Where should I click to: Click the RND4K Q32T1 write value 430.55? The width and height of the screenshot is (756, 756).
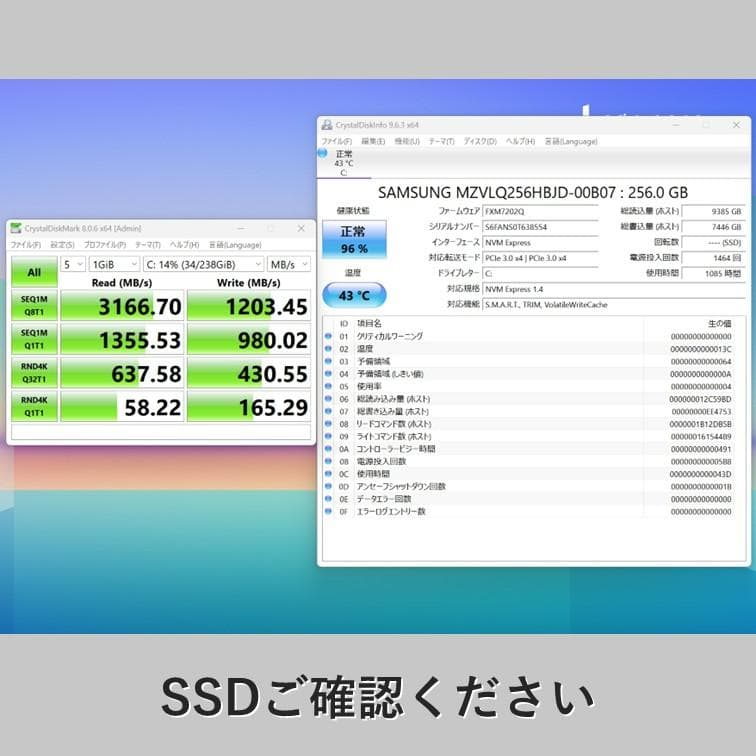click(249, 373)
